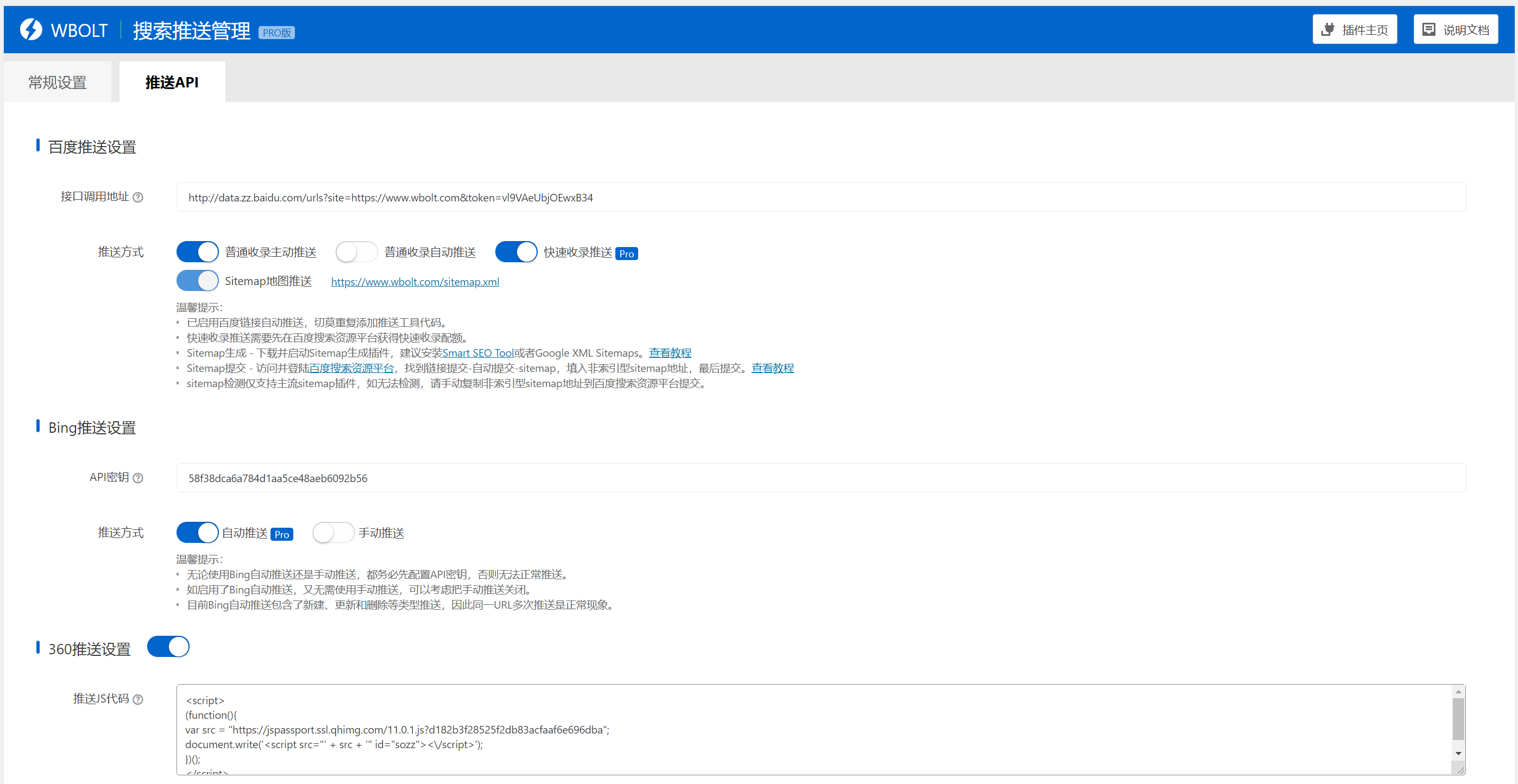The width and height of the screenshot is (1518, 784).
Task: Toggle the Sitemap地图推送 switch
Action: pos(197,281)
